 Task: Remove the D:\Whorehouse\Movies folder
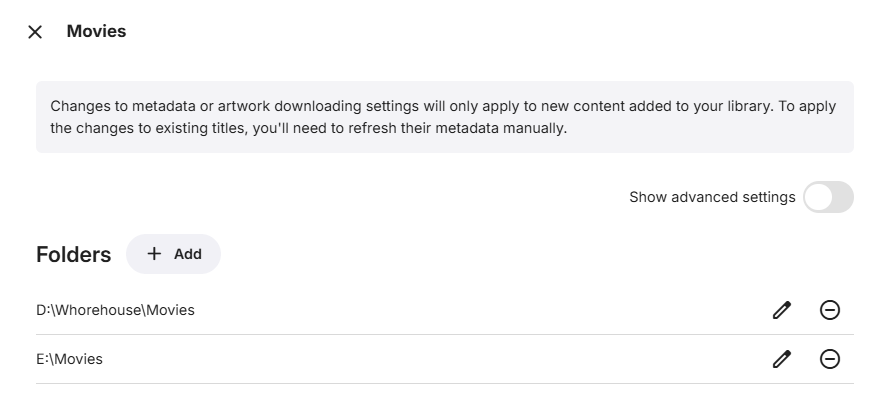click(x=830, y=310)
